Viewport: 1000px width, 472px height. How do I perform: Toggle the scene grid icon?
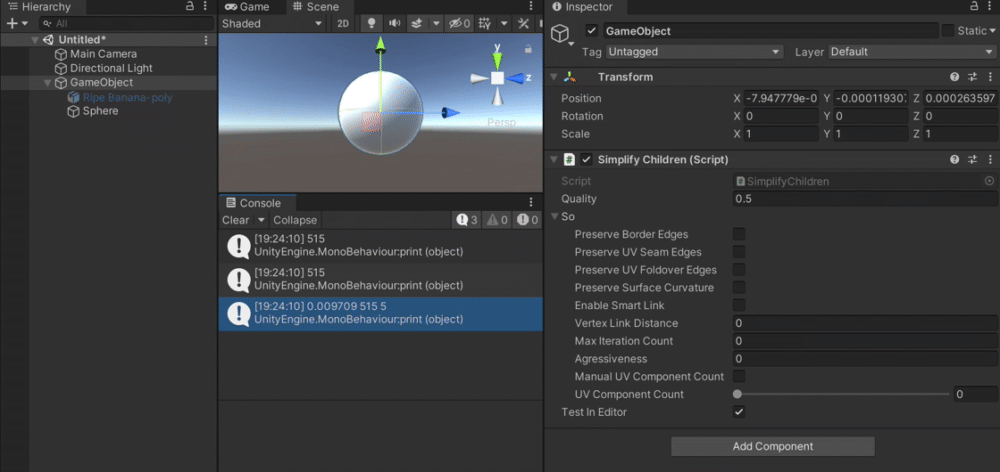tap(485, 24)
